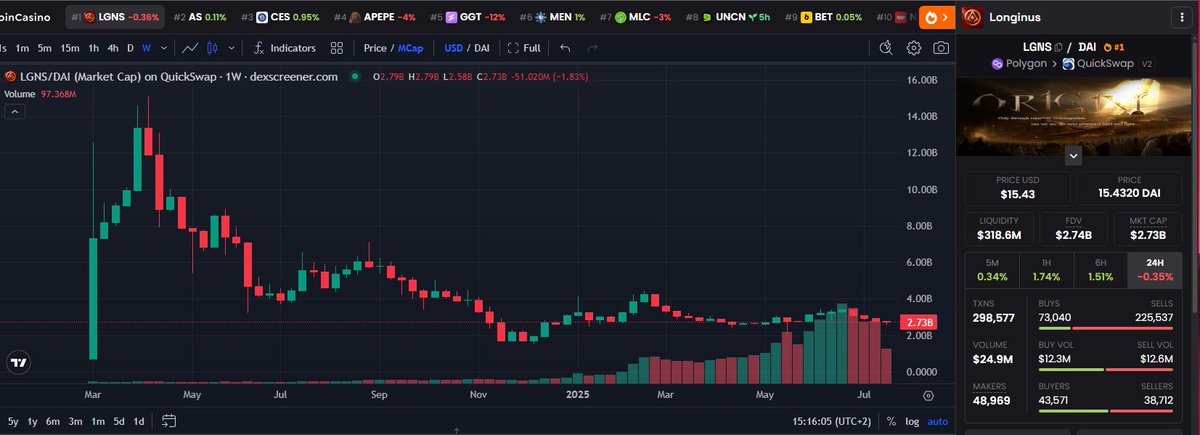Set chart range to 3m

[76, 421]
